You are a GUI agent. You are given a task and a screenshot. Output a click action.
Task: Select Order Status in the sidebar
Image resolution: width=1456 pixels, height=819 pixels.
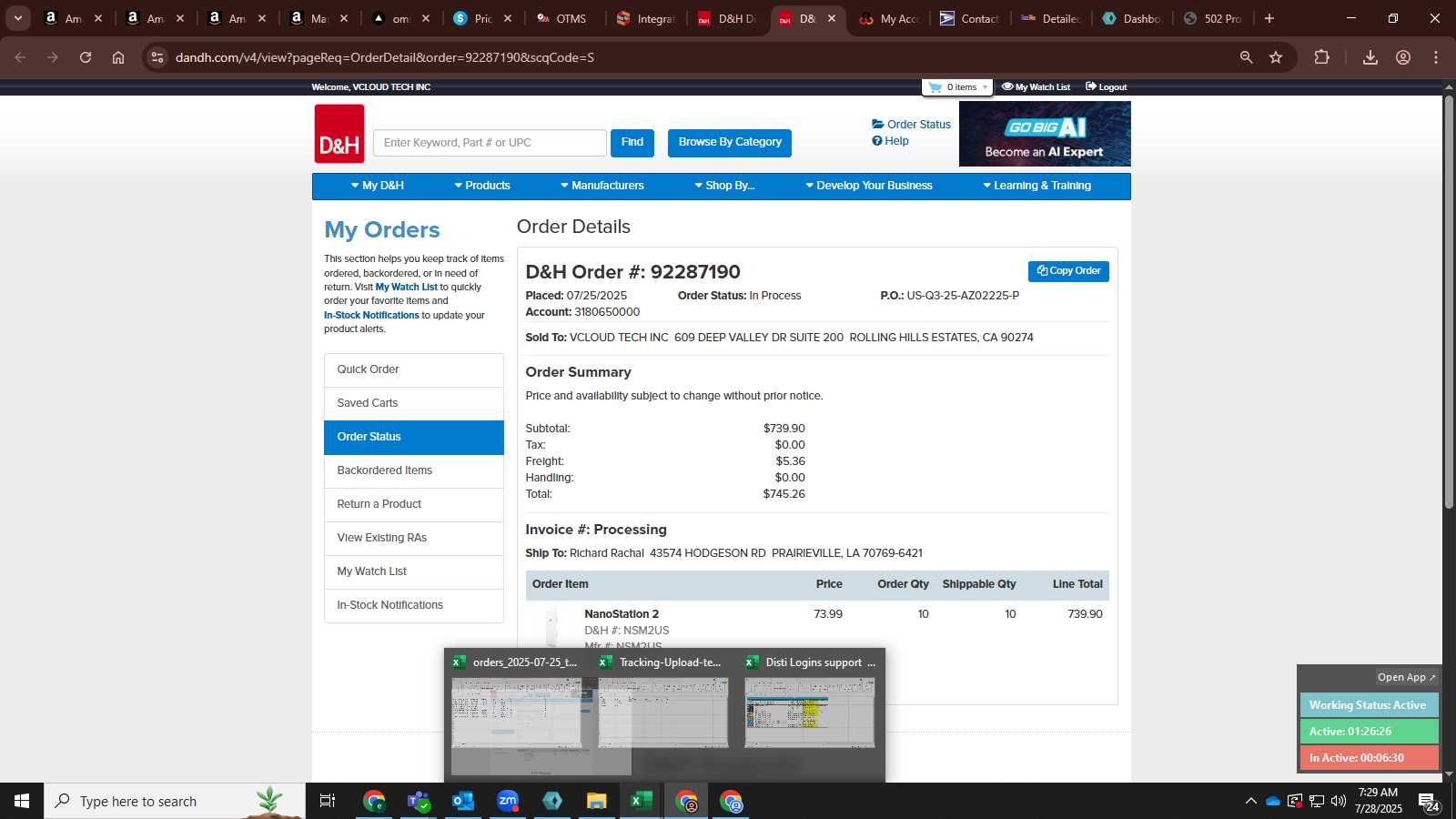point(414,437)
